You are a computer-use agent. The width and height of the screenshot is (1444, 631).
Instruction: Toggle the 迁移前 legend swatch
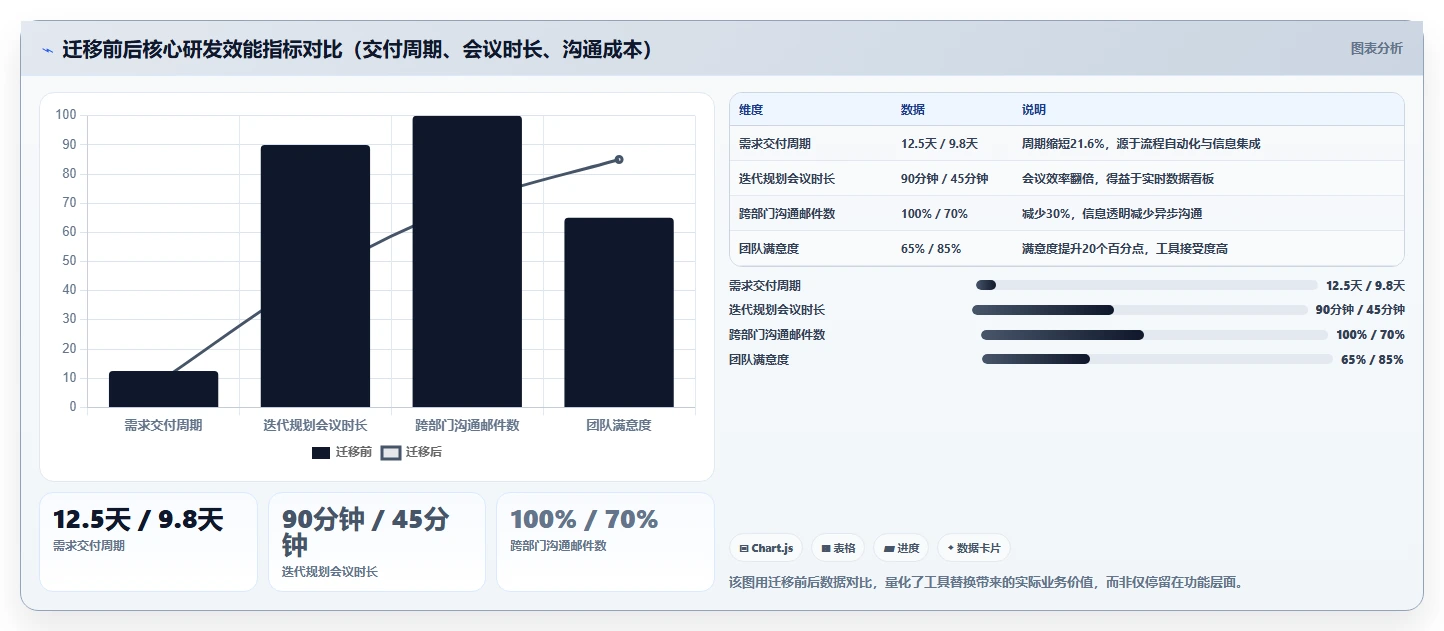pos(321,453)
